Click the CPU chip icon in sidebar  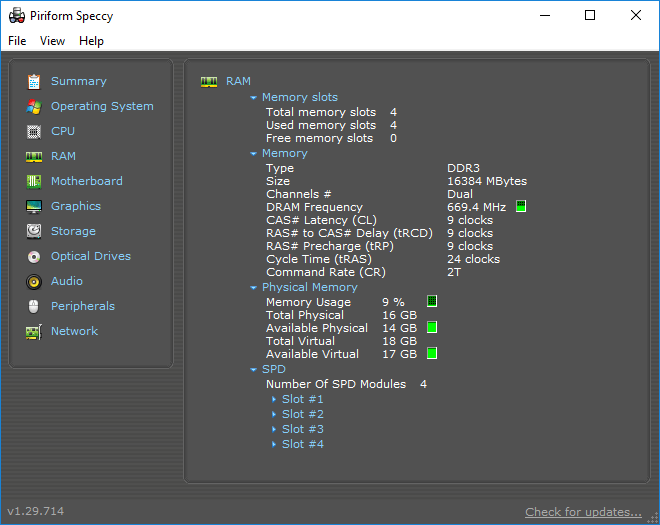tap(34, 132)
